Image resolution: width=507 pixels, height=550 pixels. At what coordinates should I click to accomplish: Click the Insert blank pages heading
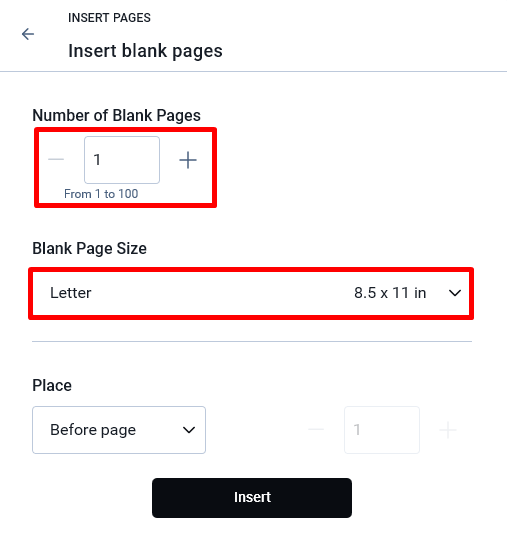[145, 51]
